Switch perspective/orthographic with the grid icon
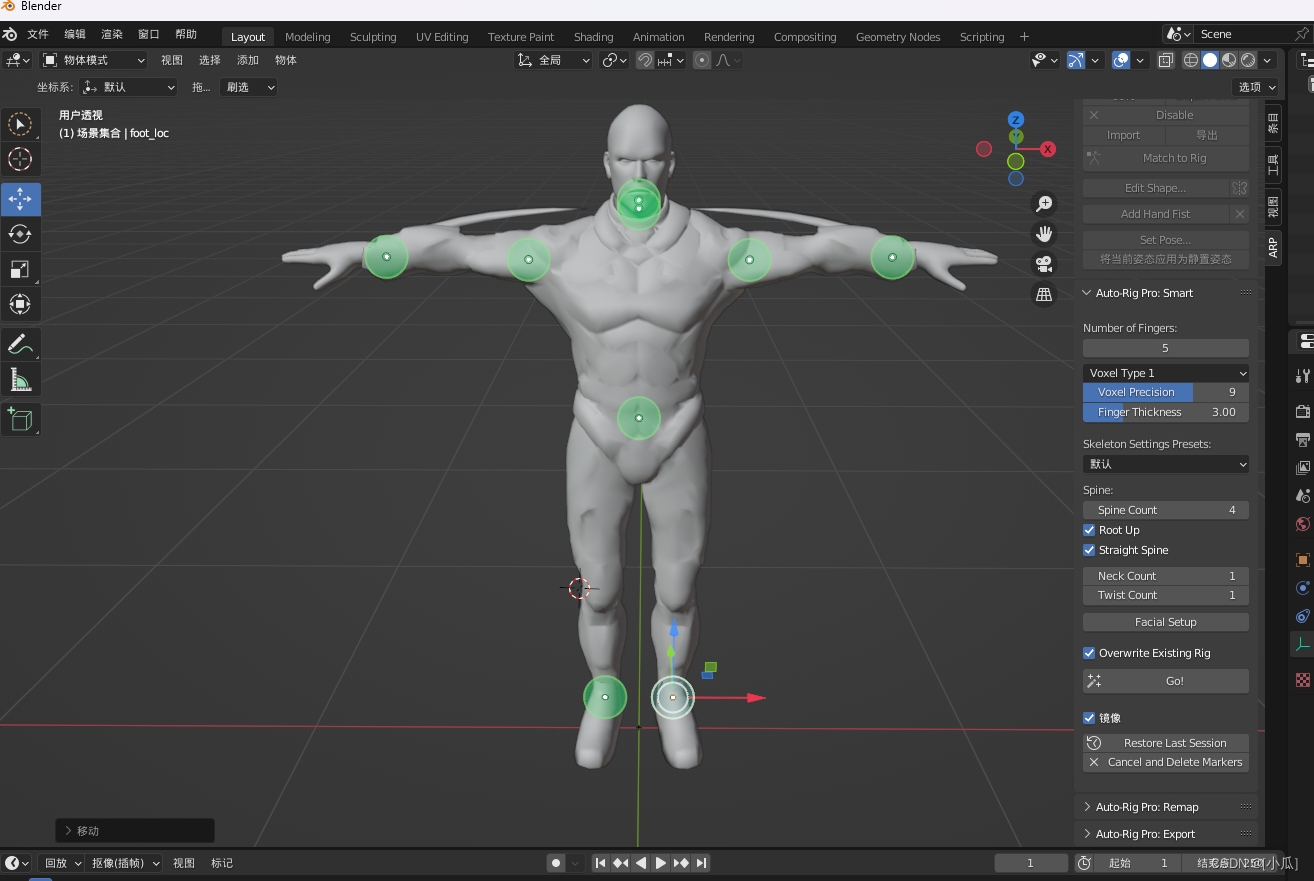 [1044, 294]
